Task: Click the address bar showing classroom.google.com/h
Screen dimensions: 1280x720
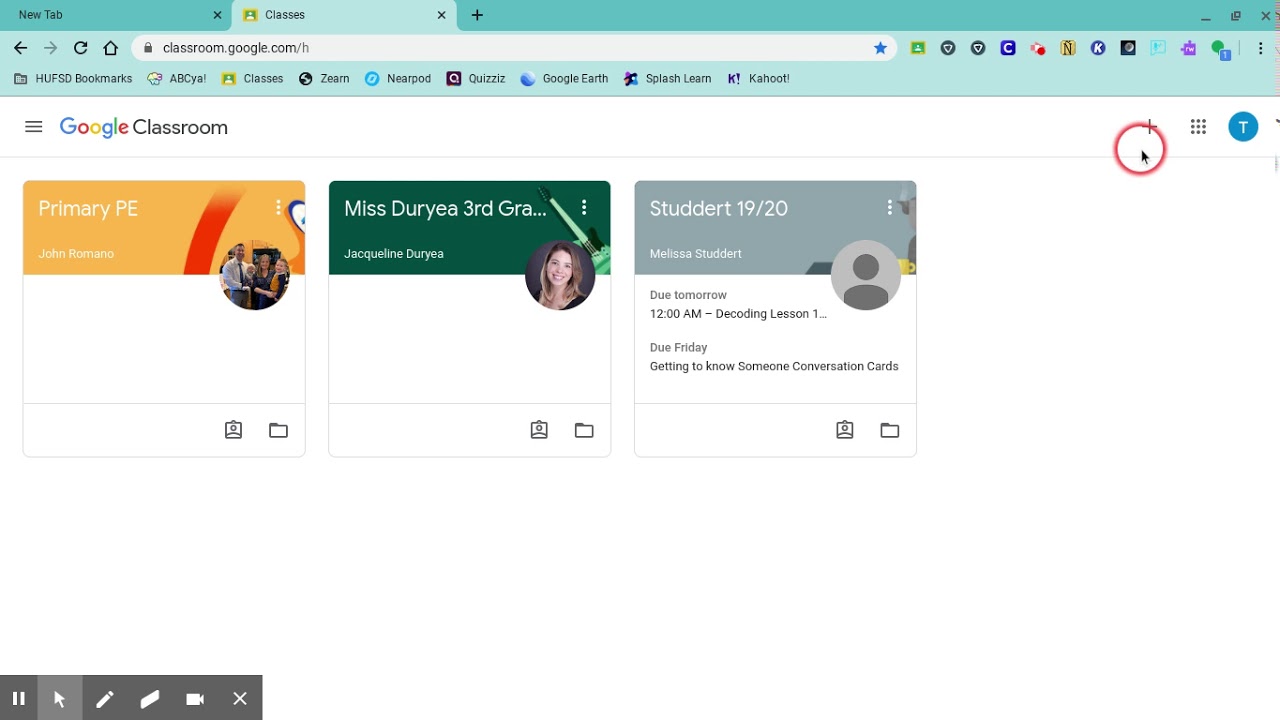Action: pos(515,48)
